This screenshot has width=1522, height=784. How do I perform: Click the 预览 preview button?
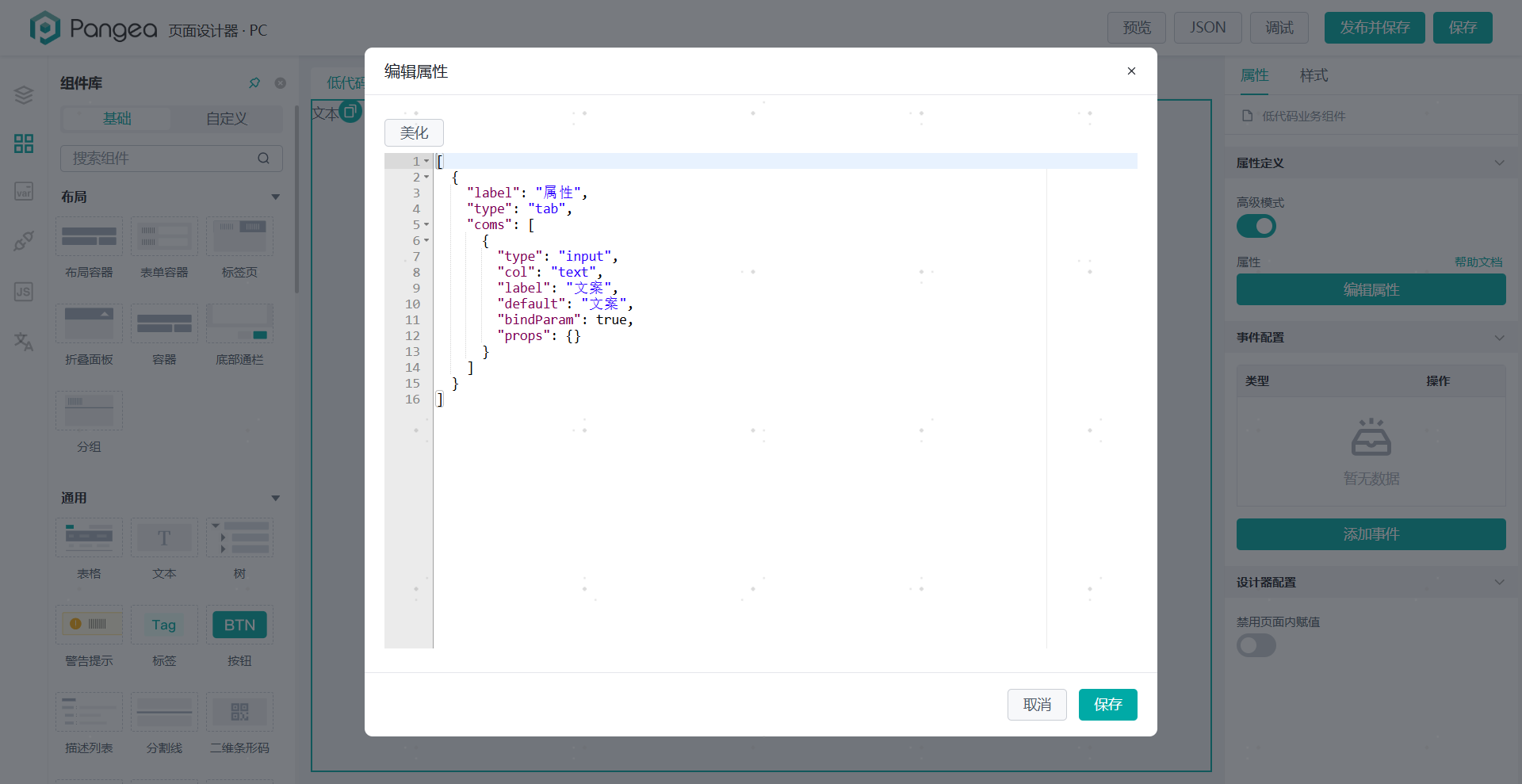(x=1137, y=28)
